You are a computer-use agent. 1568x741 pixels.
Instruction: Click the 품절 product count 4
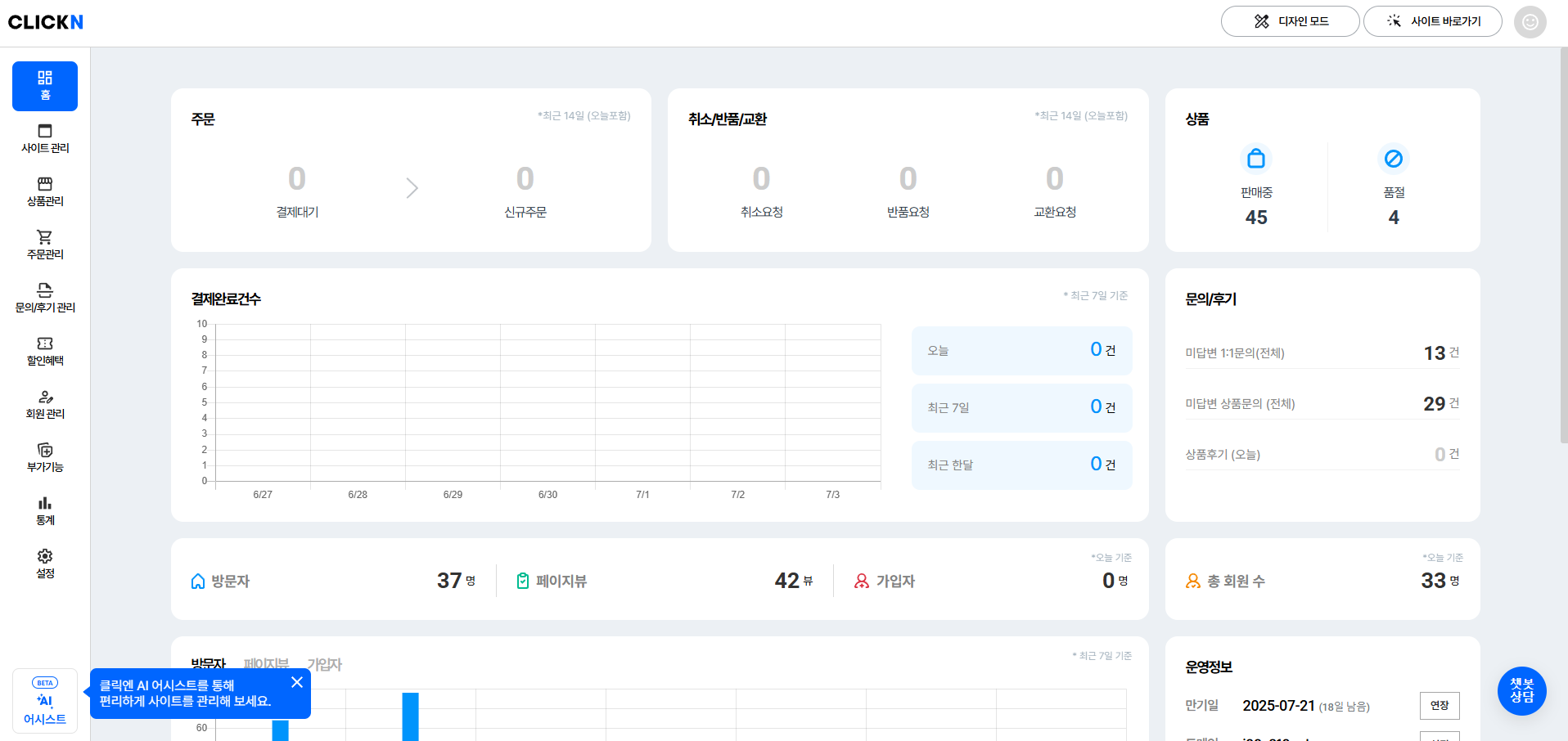(x=1394, y=218)
